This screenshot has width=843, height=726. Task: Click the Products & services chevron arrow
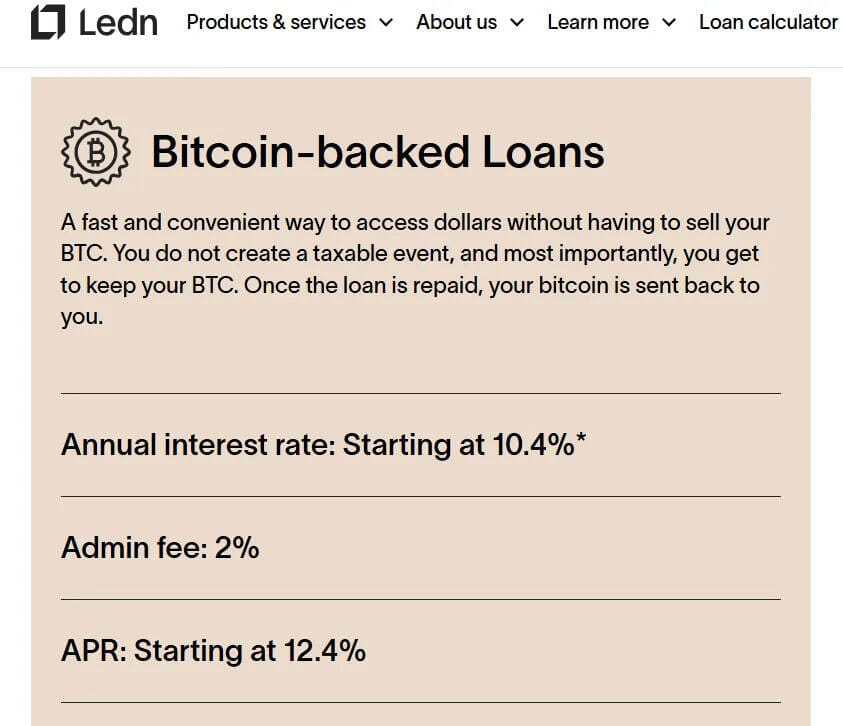tap(385, 23)
